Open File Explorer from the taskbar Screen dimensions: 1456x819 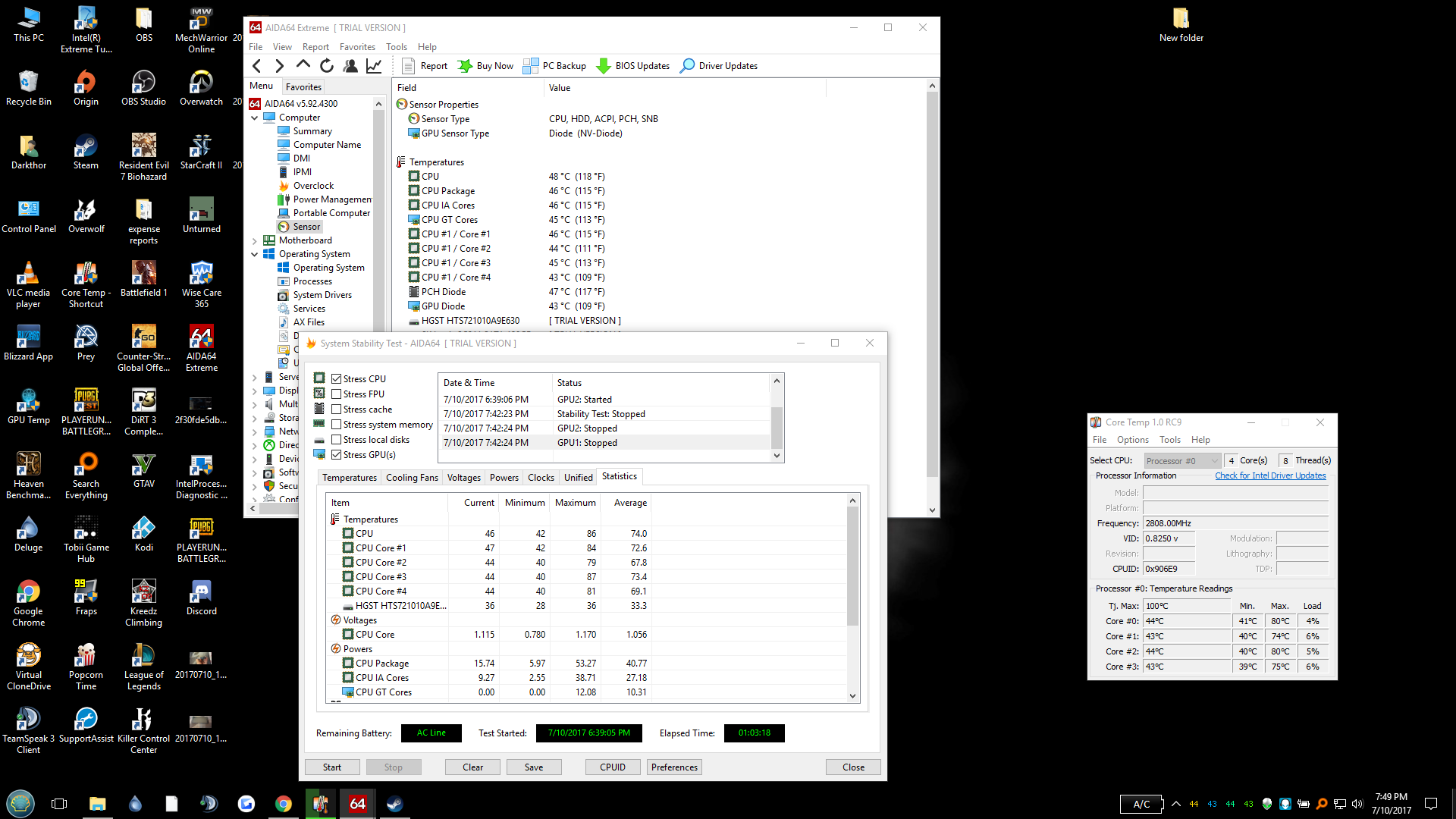point(97,804)
